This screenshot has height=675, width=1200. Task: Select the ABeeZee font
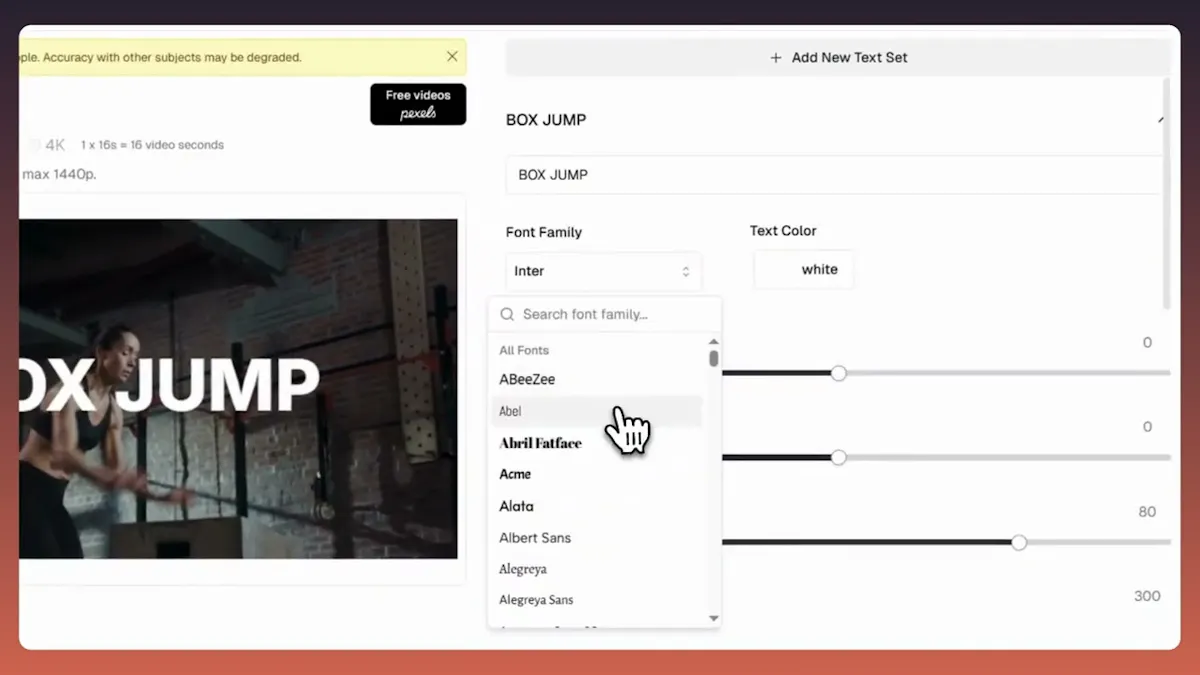(596, 379)
